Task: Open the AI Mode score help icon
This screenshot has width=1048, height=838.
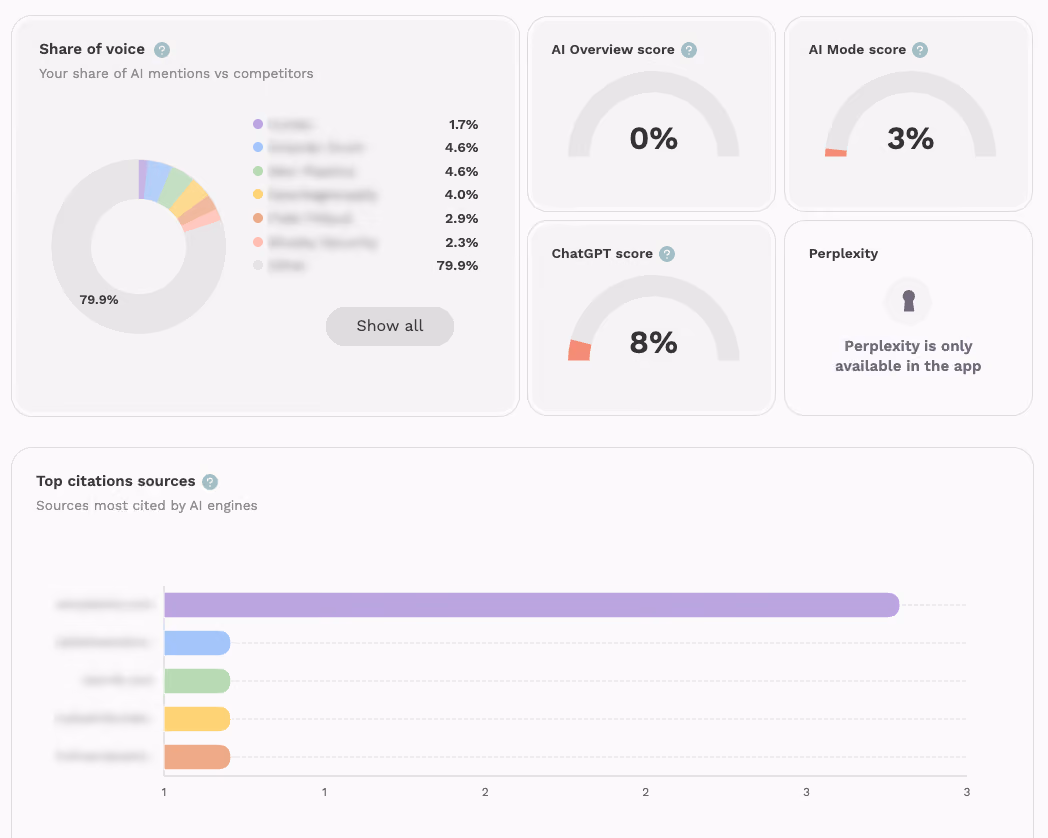Action: tap(920, 50)
